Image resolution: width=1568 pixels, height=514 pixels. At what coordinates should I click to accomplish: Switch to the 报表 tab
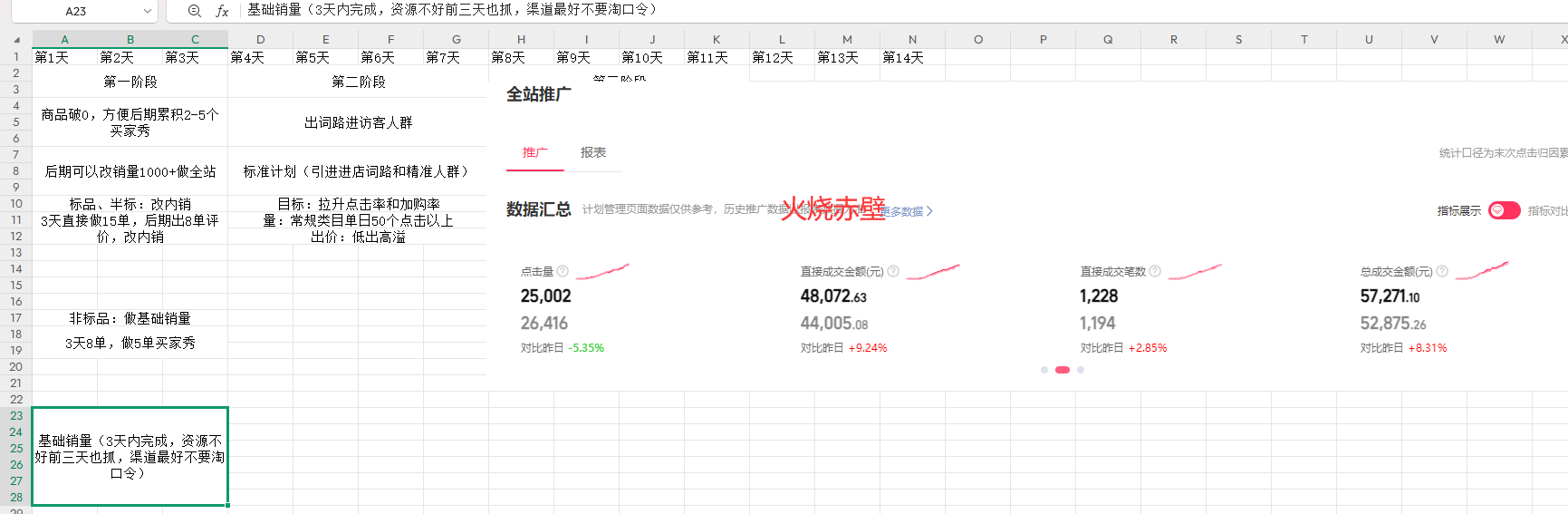tap(593, 152)
